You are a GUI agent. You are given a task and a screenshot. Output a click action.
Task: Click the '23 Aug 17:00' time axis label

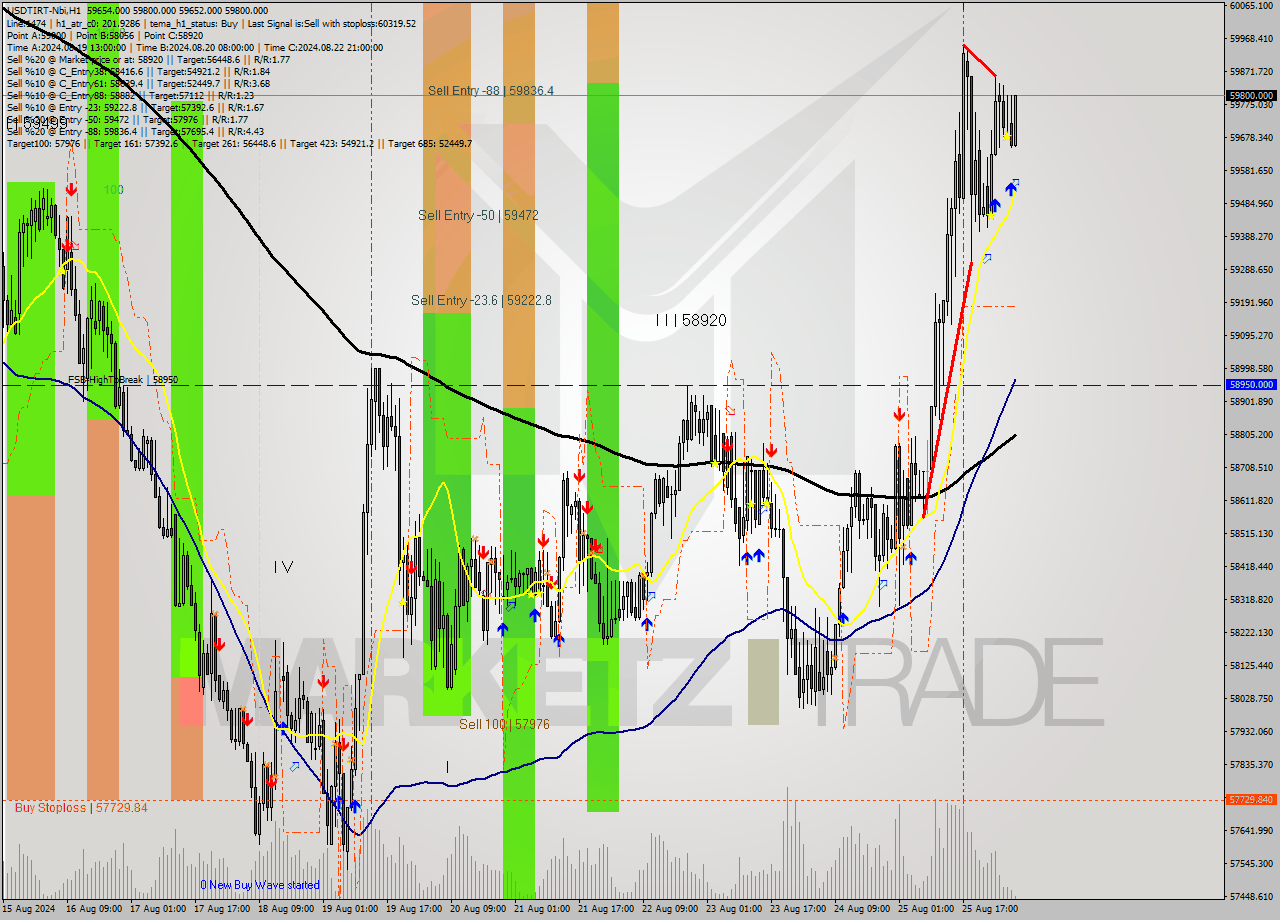(798, 910)
